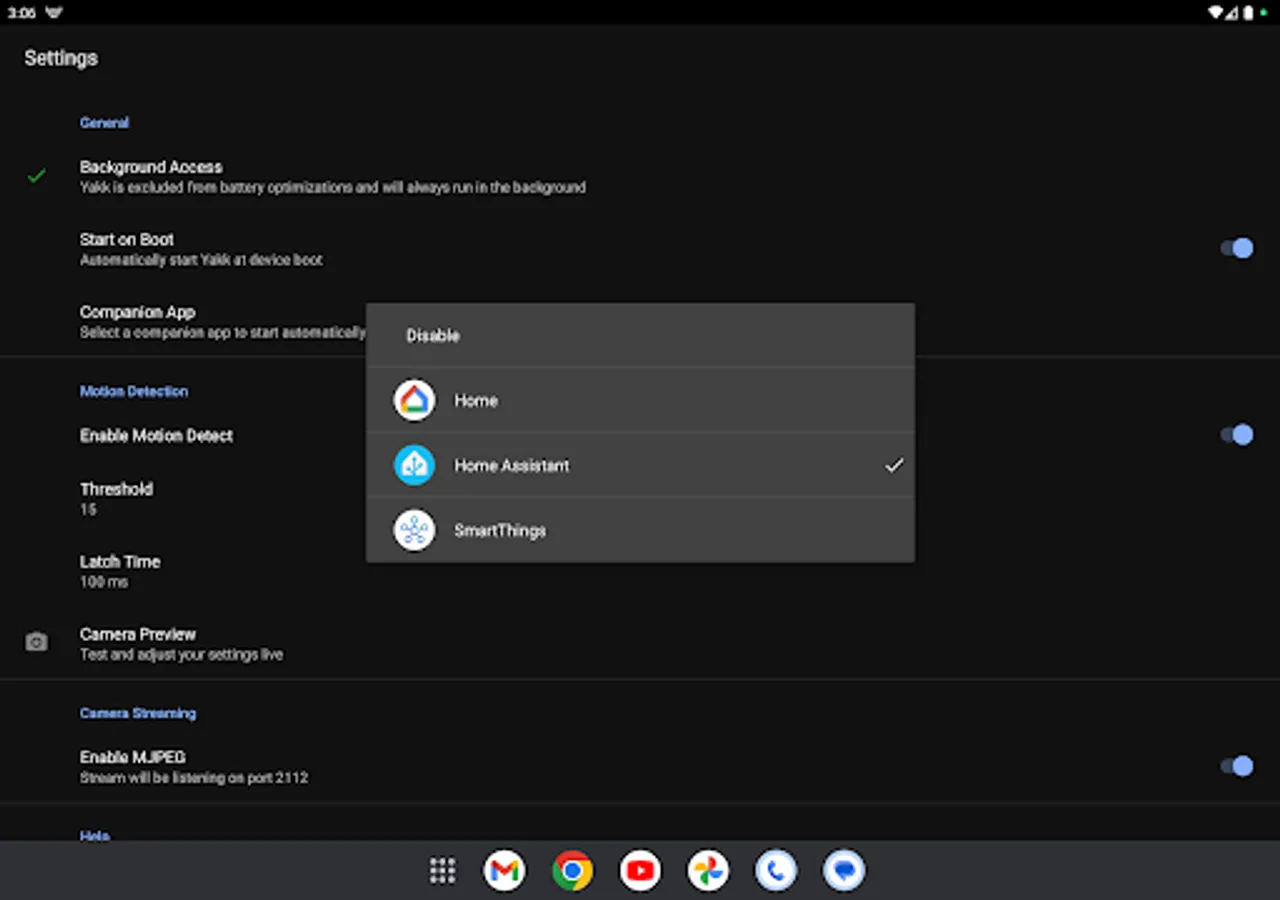Select the Google Home icon in the dialog
The width and height of the screenshot is (1280, 900).
(414, 400)
